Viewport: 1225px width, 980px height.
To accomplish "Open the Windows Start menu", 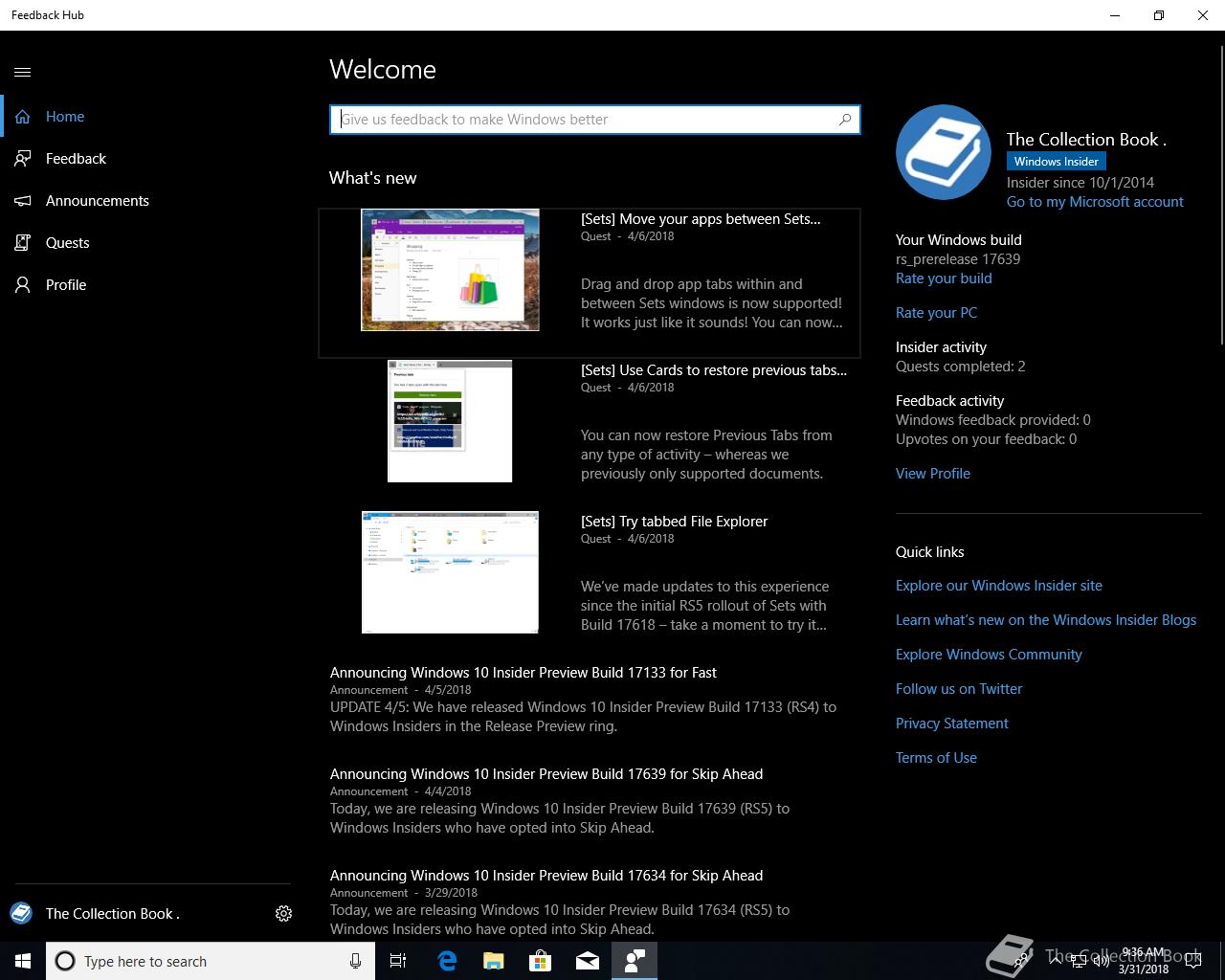I will click(23, 961).
